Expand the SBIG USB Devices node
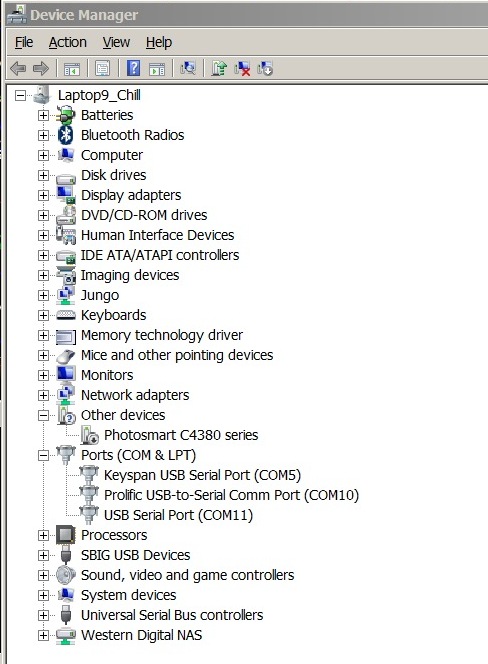 [43, 556]
